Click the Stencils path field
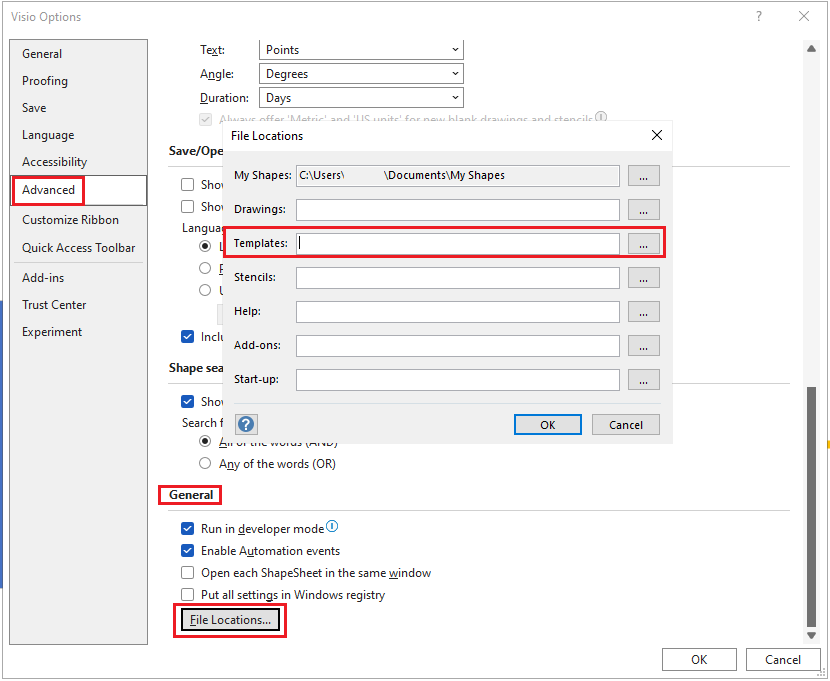 tap(458, 277)
